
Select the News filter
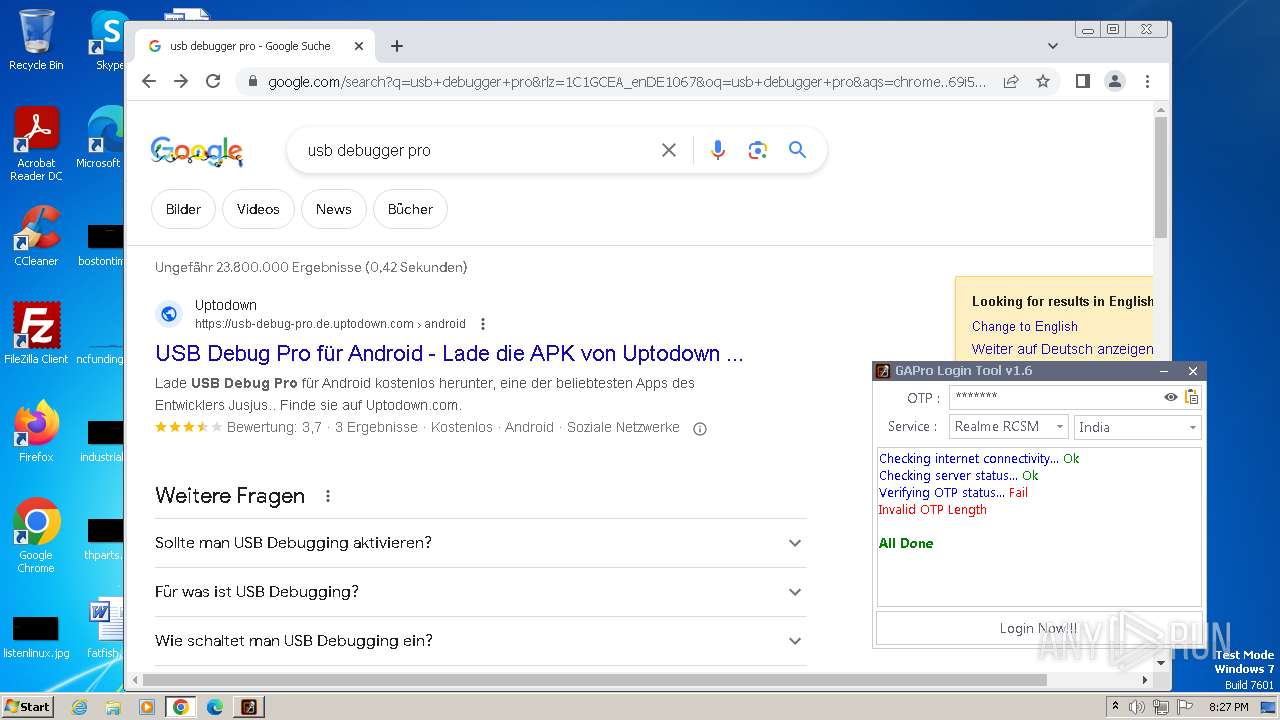pyautogui.click(x=333, y=209)
